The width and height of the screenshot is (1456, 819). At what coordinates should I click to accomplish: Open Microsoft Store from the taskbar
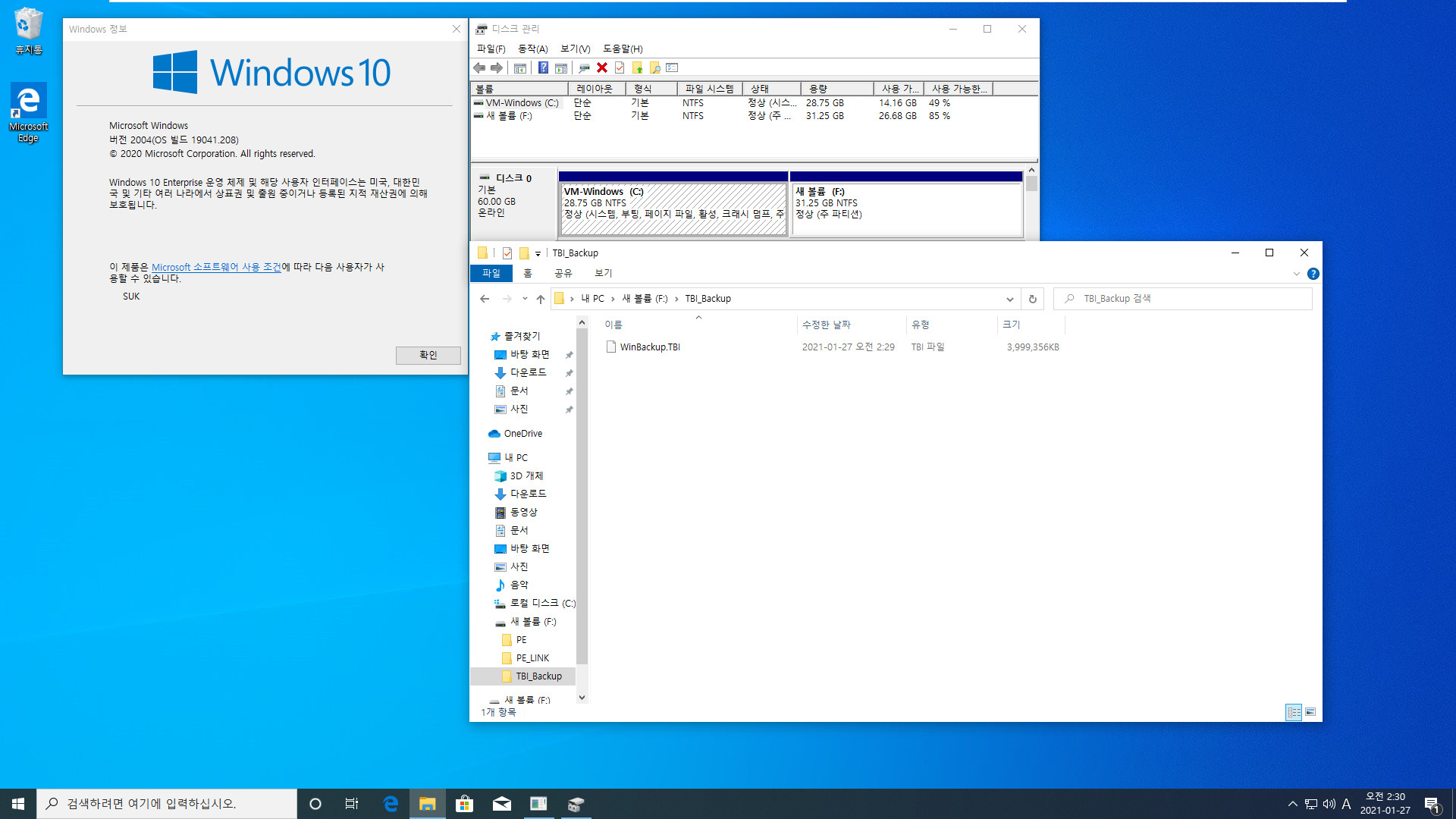point(464,804)
